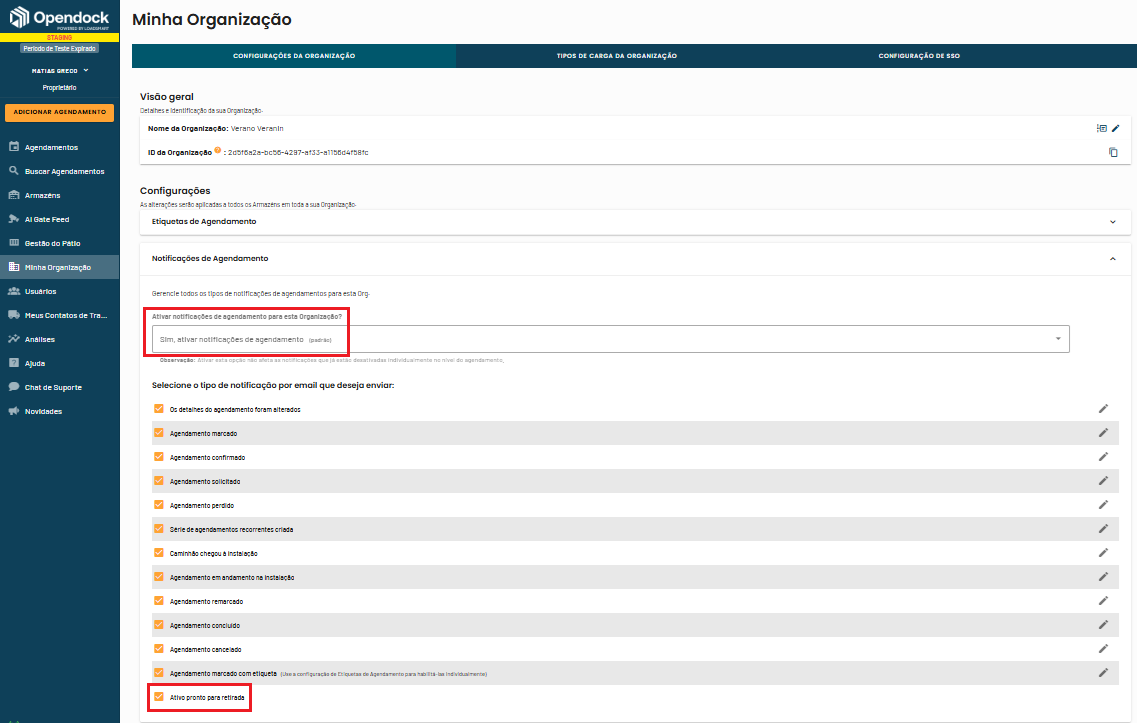This screenshot has width=1137, height=723.
Task: Switch to Configuração de SSO tab
Action: 919,56
